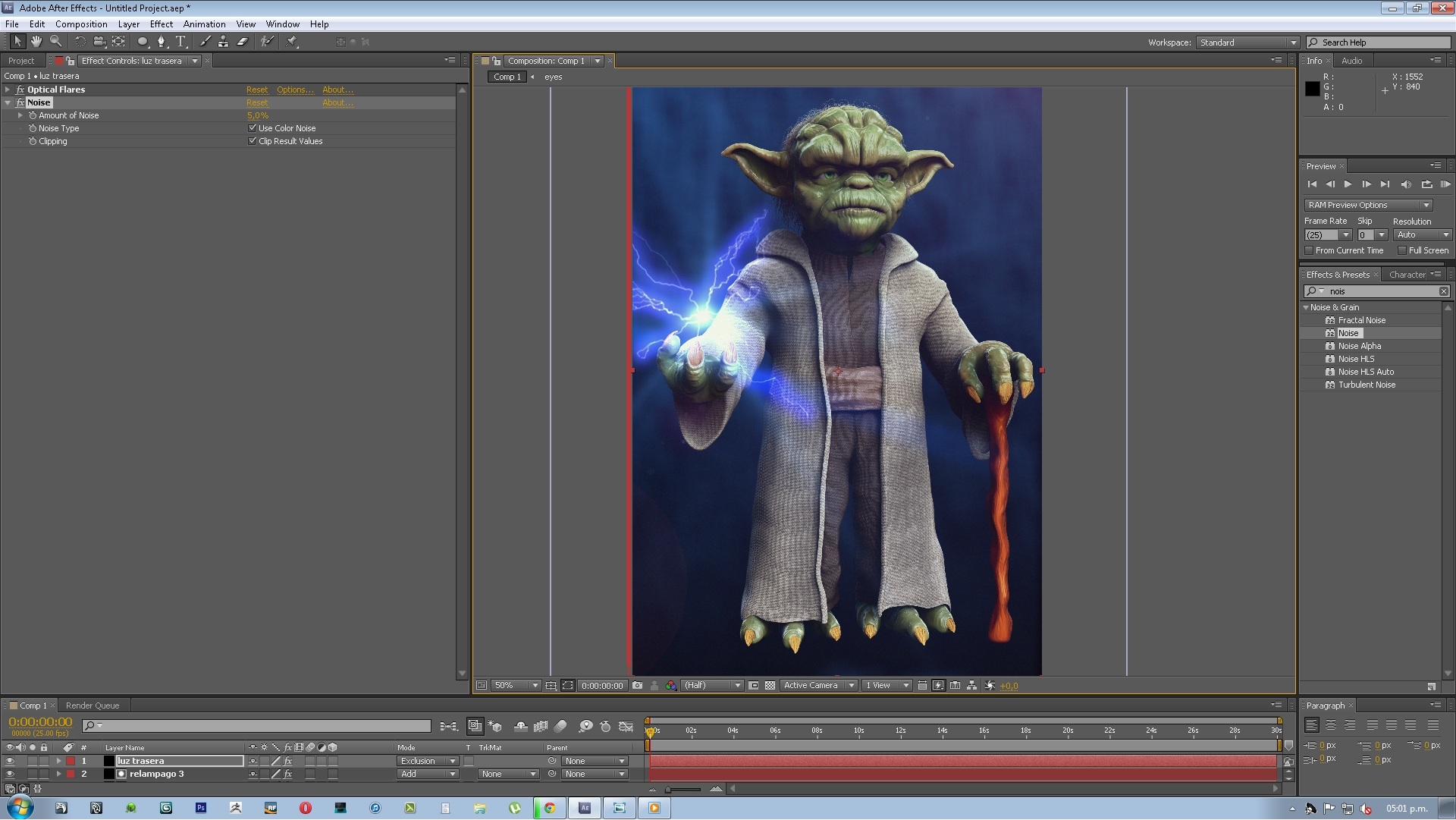Open the 50% magnification dropdown

516,686
